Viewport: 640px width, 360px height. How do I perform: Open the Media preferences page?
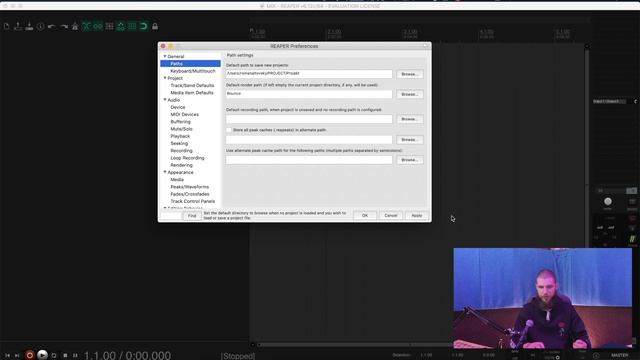click(177, 180)
